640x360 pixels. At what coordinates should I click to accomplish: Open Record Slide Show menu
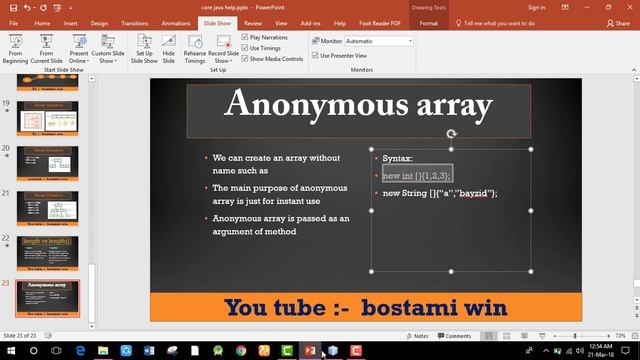[x=223, y=49]
